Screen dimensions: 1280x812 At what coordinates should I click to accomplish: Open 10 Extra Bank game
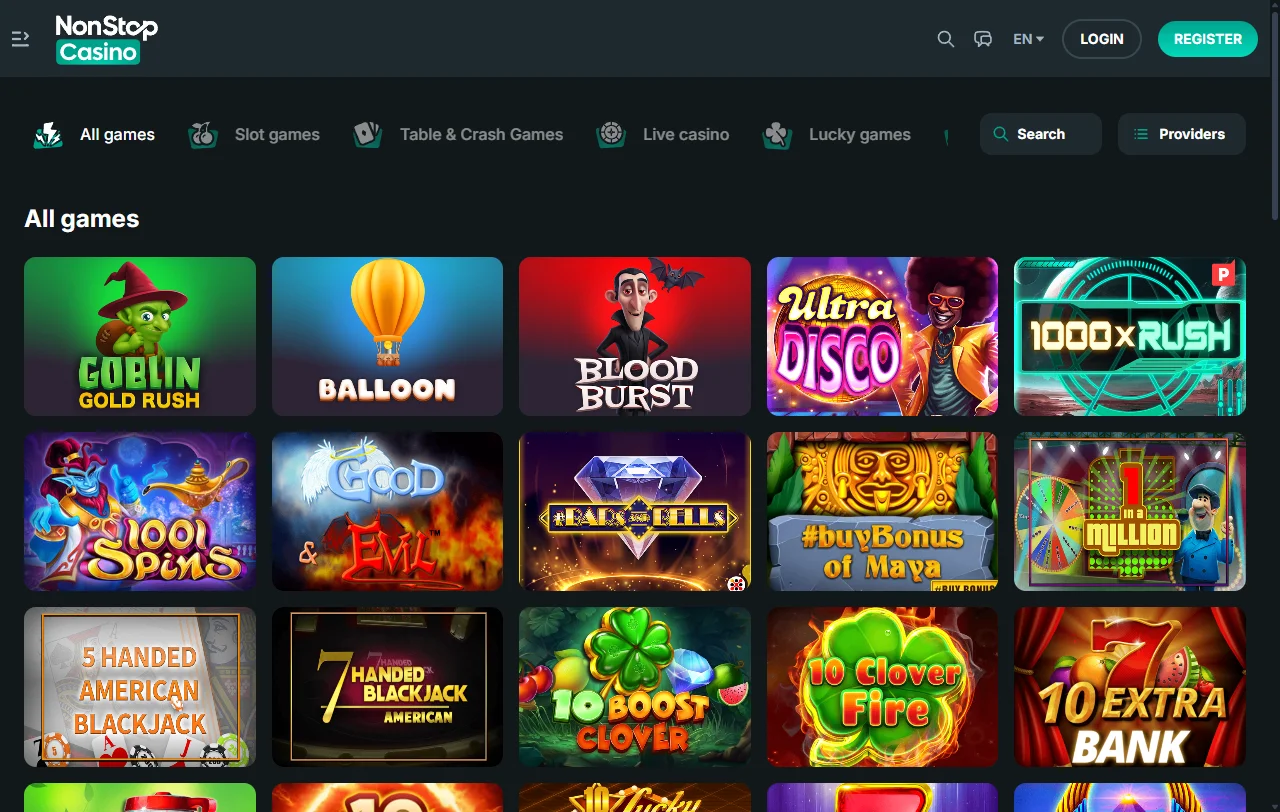coord(1130,687)
